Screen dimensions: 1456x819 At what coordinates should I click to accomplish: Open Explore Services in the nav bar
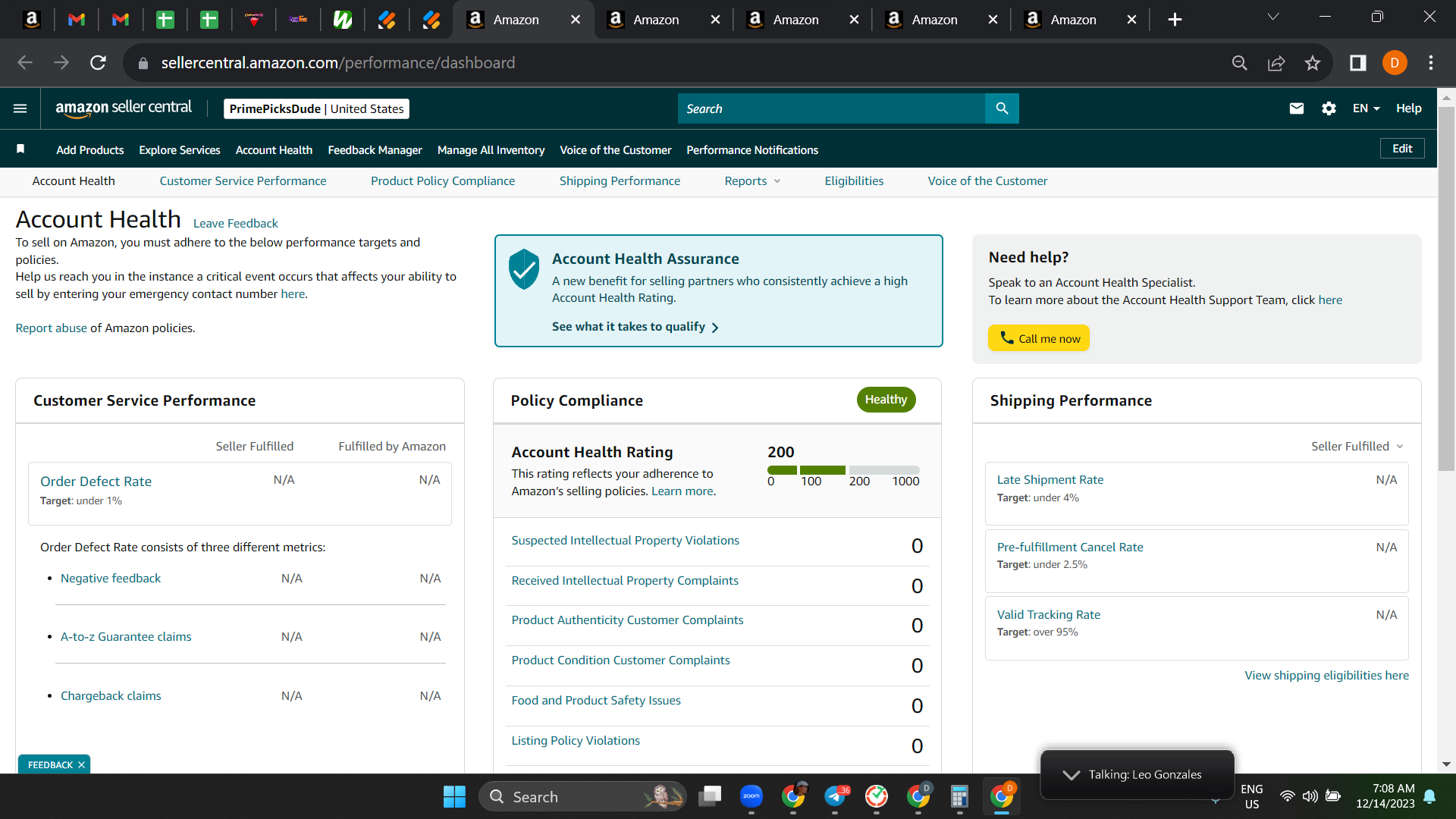tap(180, 150)
